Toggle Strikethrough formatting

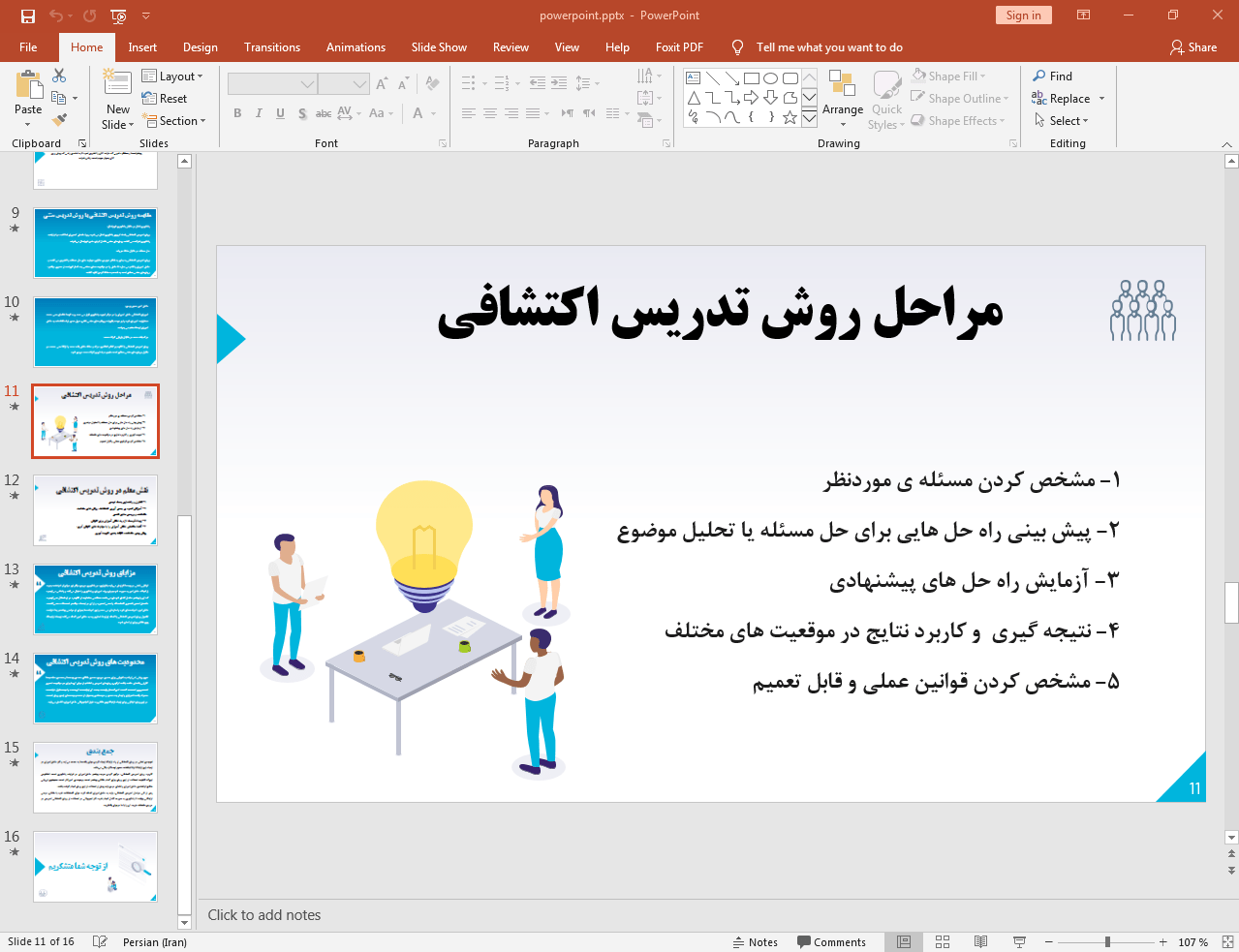tap(324, 113)
